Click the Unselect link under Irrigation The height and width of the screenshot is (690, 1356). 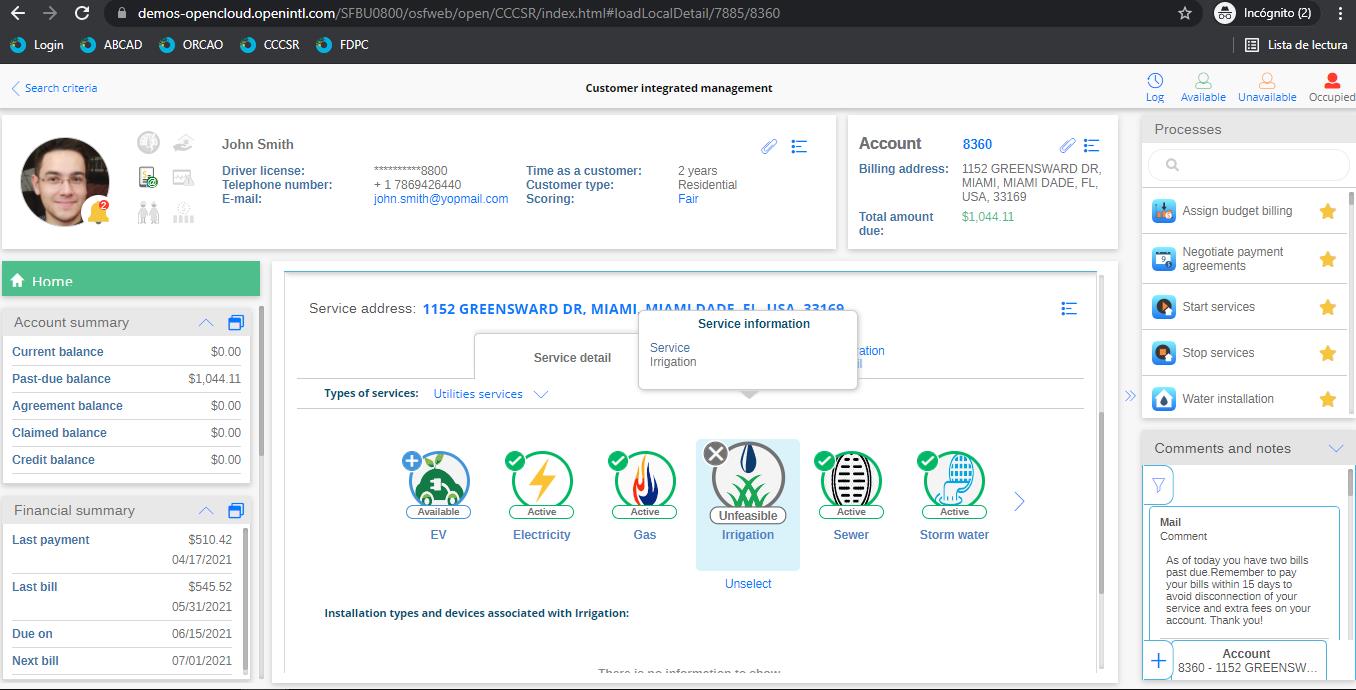[748, 584]
